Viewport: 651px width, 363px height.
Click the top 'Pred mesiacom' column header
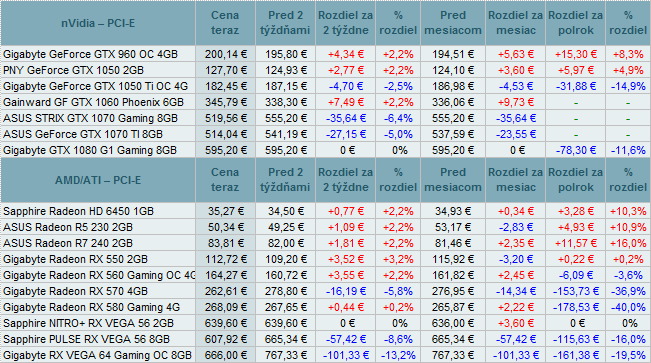(453, 23)
